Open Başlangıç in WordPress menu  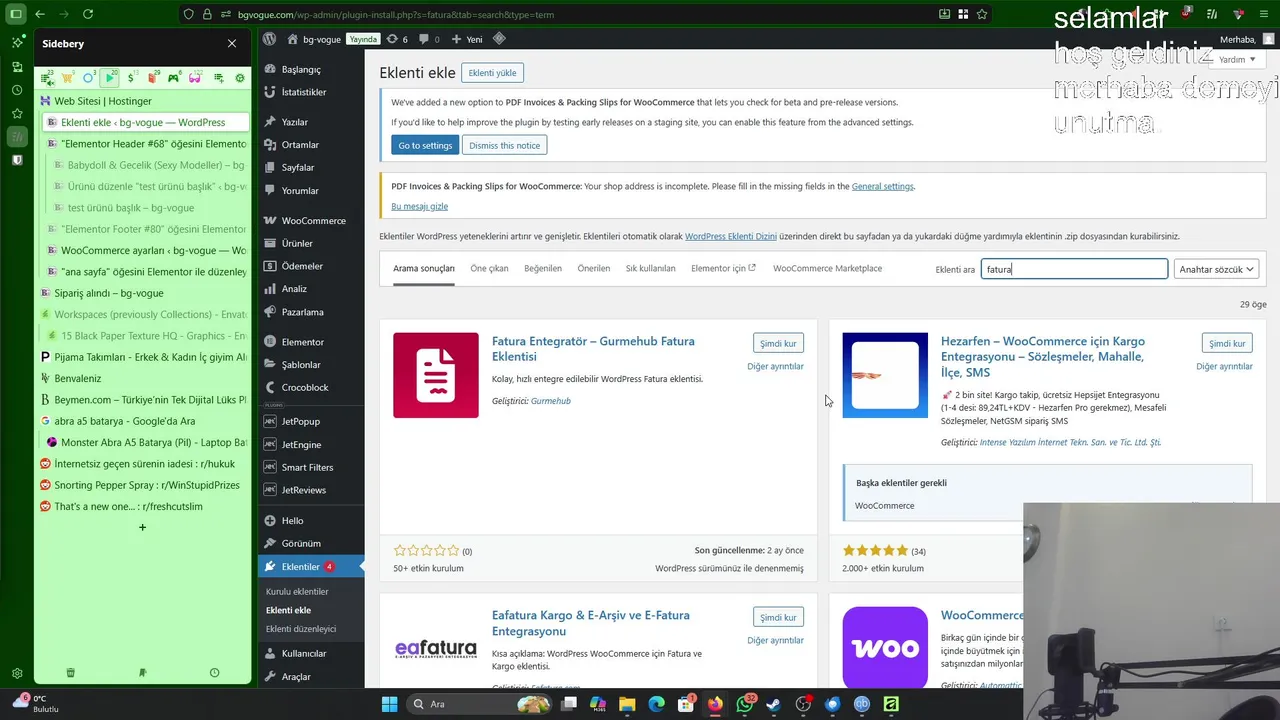point(310,69)
